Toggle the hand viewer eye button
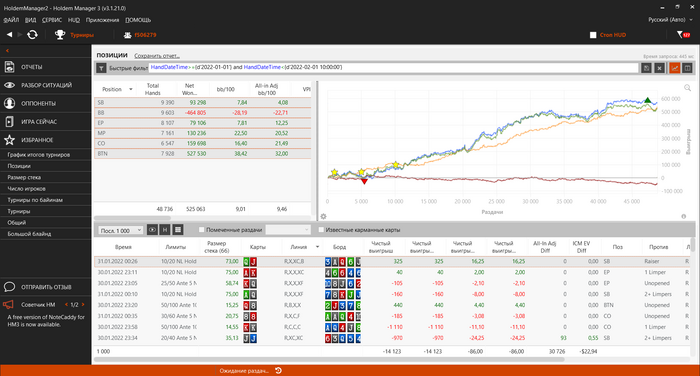 [152, 230]
